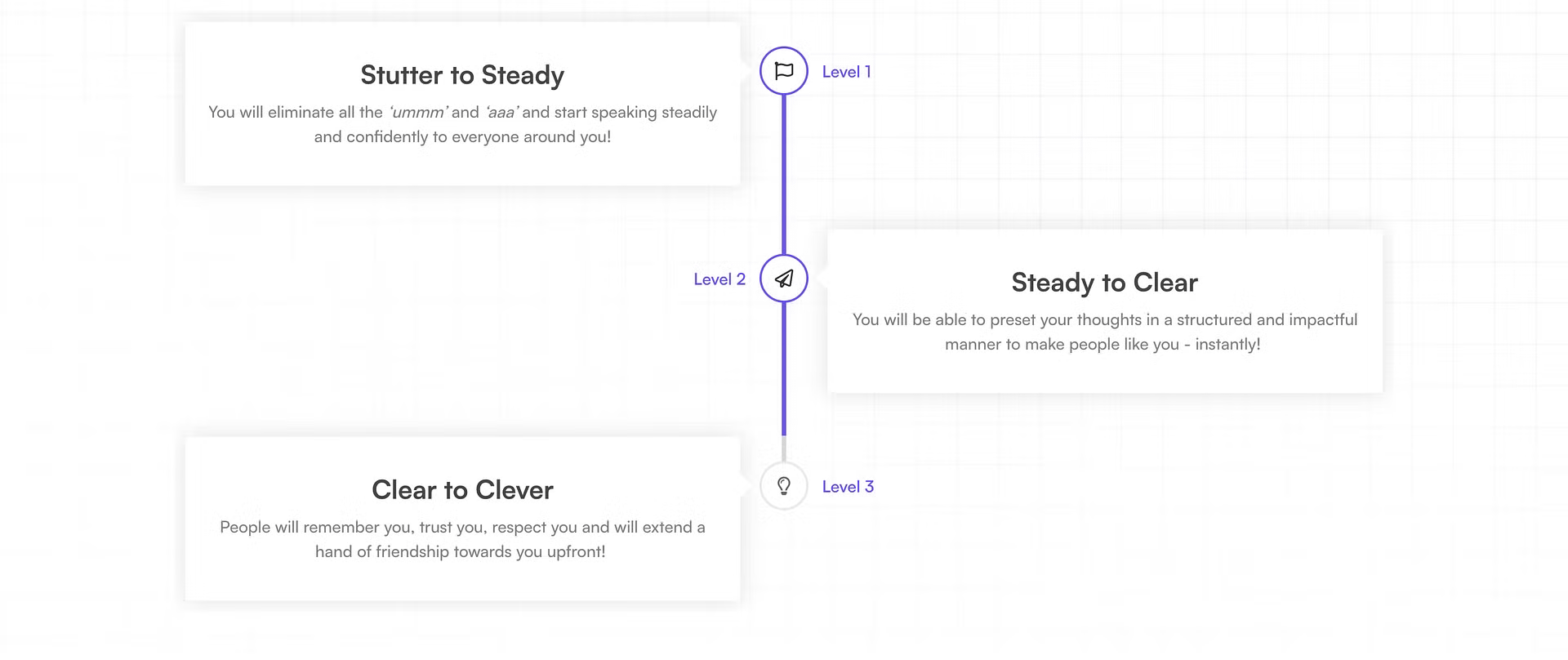Click the Clear to Clever heading
This screenshot has width=1568, height=660.
pyautogui.click(x=462, y=490)
